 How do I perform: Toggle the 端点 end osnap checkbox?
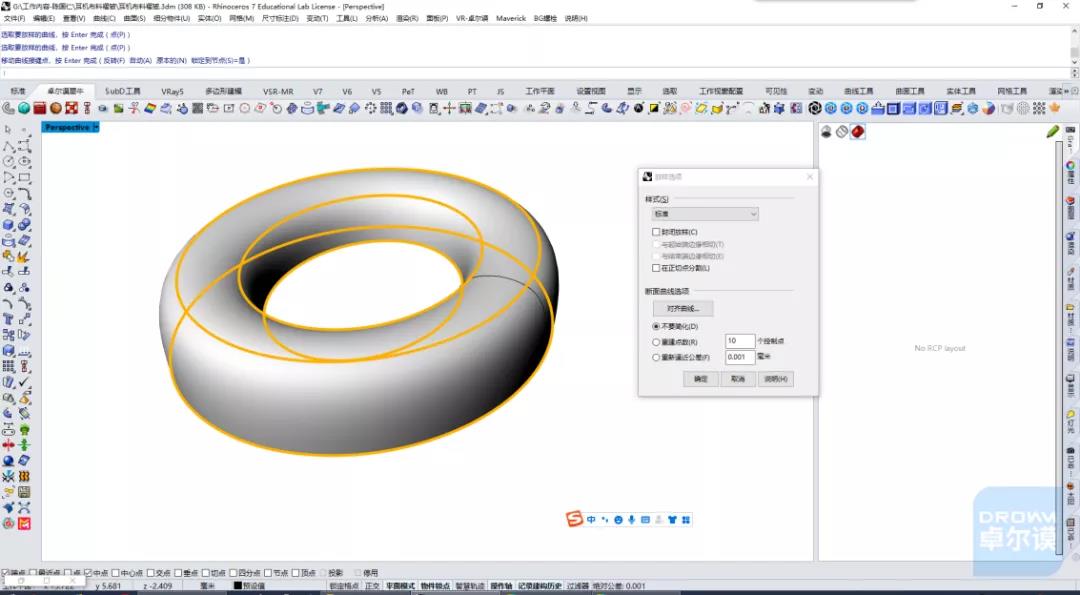(x=6, y=573)
